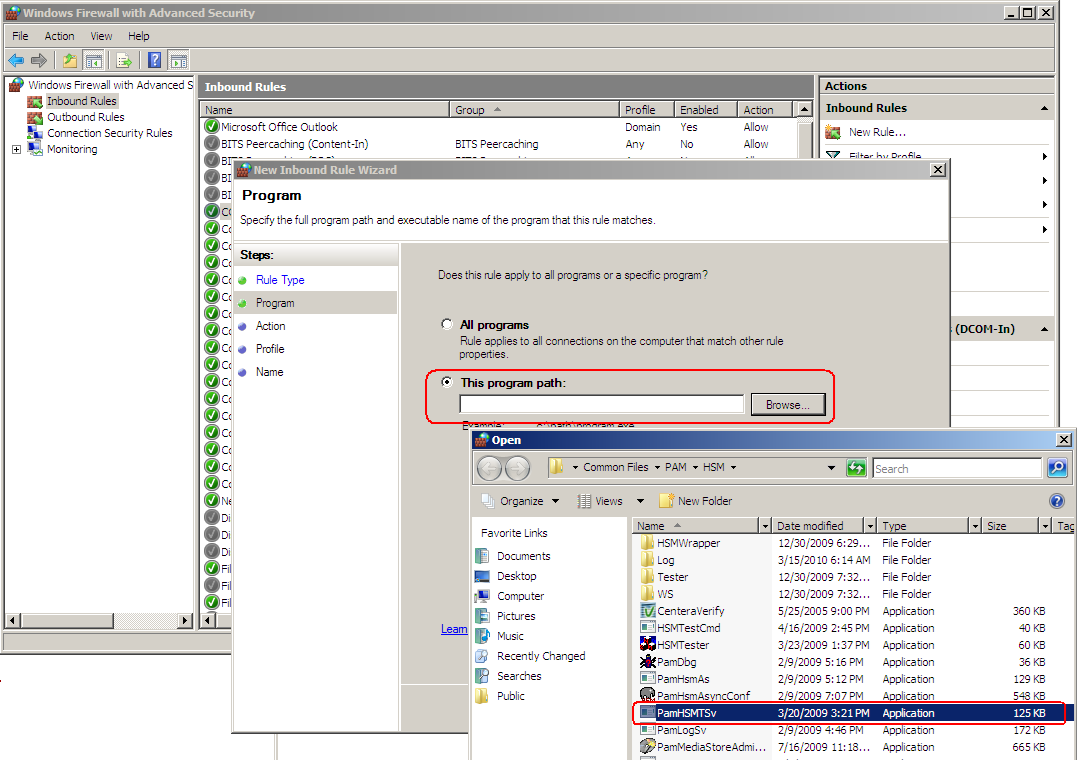Screen dimensions: 1079x764
Task: Select Outbound Rules in the tree
Action: tap(85, 117)
